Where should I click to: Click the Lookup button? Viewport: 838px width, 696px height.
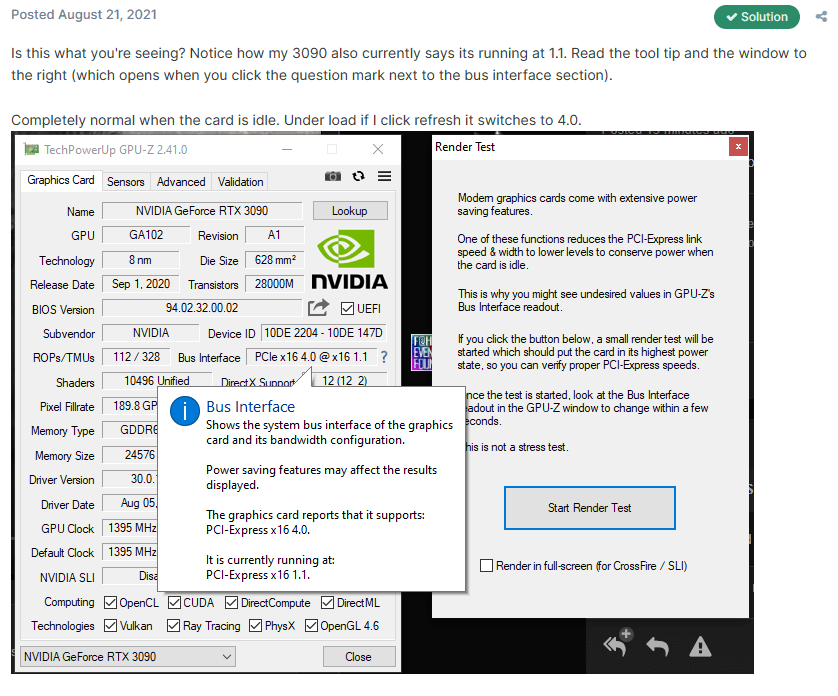[350, 211]
